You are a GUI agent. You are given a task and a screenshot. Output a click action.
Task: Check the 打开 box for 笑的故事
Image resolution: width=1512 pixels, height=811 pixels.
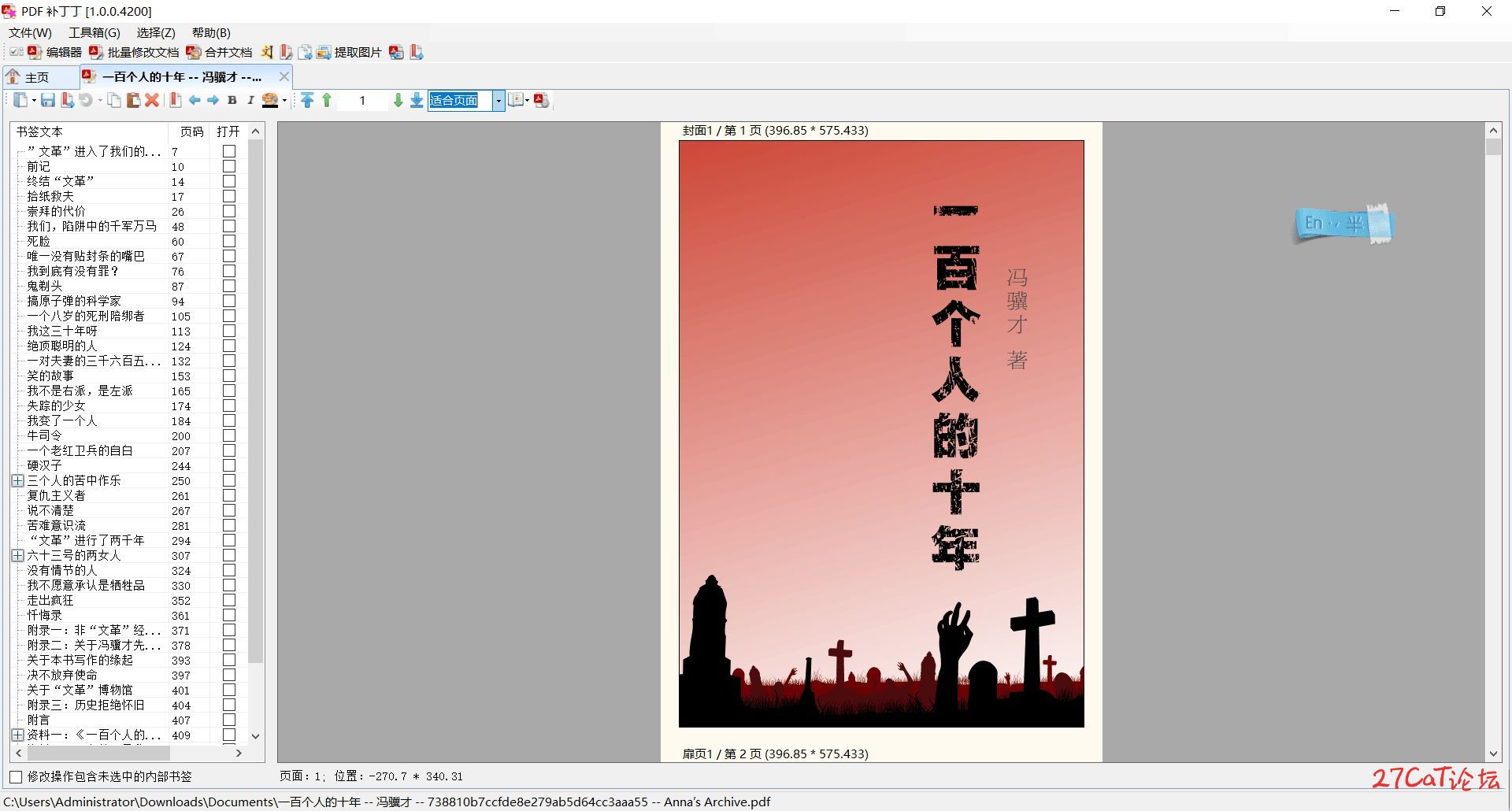pos(229,376)
